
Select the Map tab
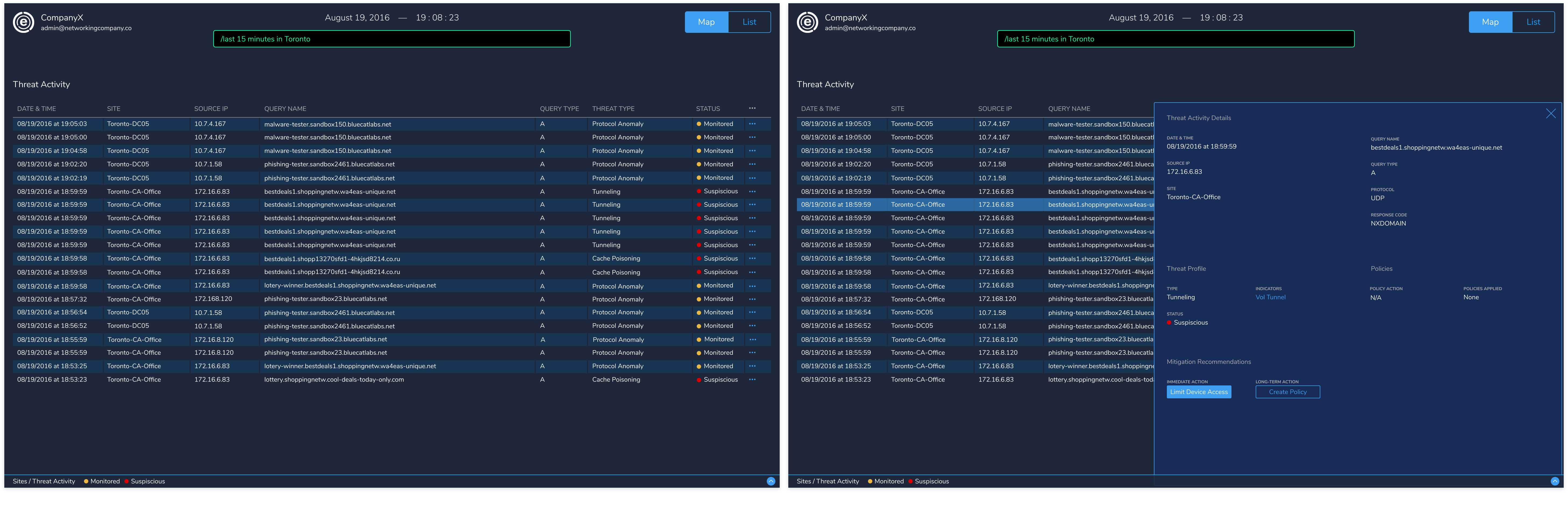[706, 22]
